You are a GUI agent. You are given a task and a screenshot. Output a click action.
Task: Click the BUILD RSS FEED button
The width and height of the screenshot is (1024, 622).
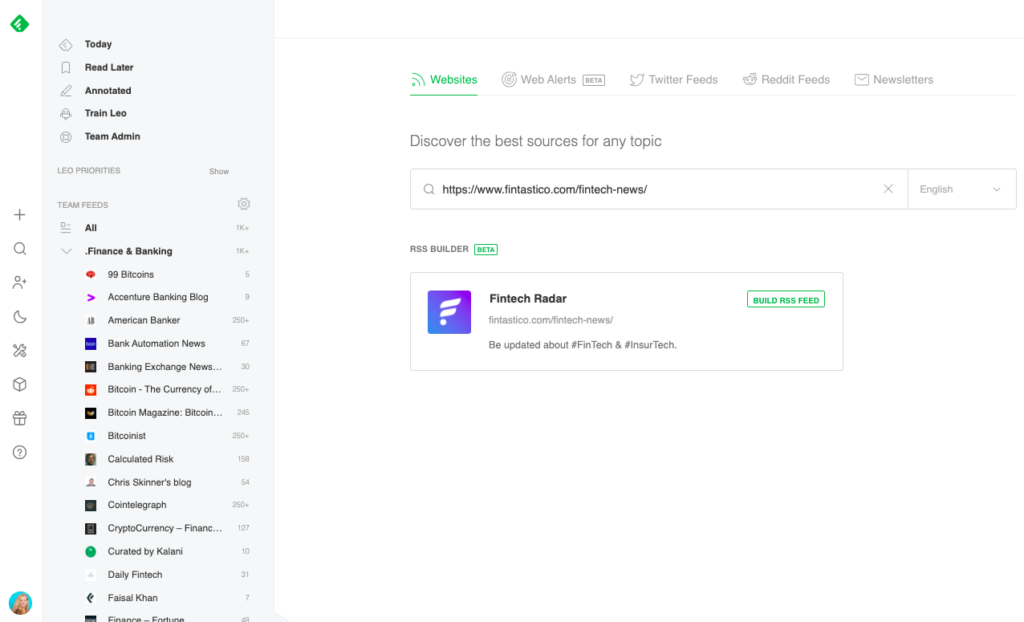(x=786, y=299)
